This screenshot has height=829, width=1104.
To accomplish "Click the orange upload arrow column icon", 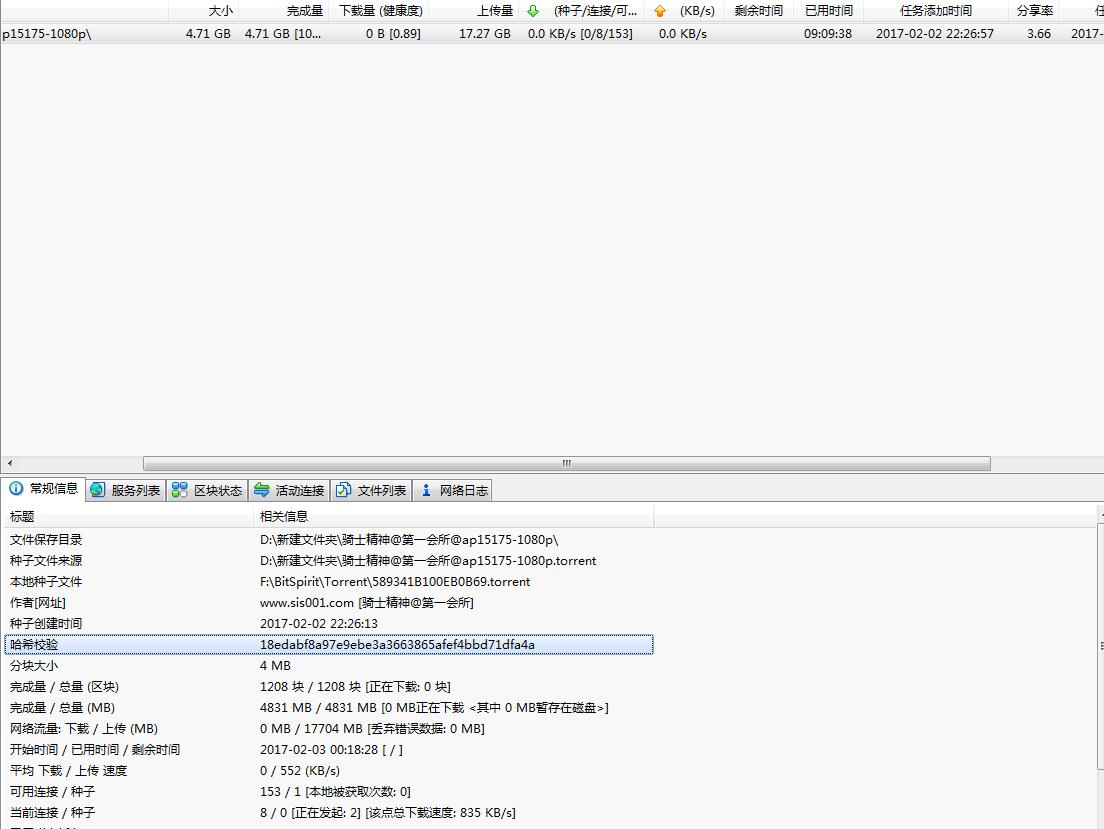I will 659,11.
